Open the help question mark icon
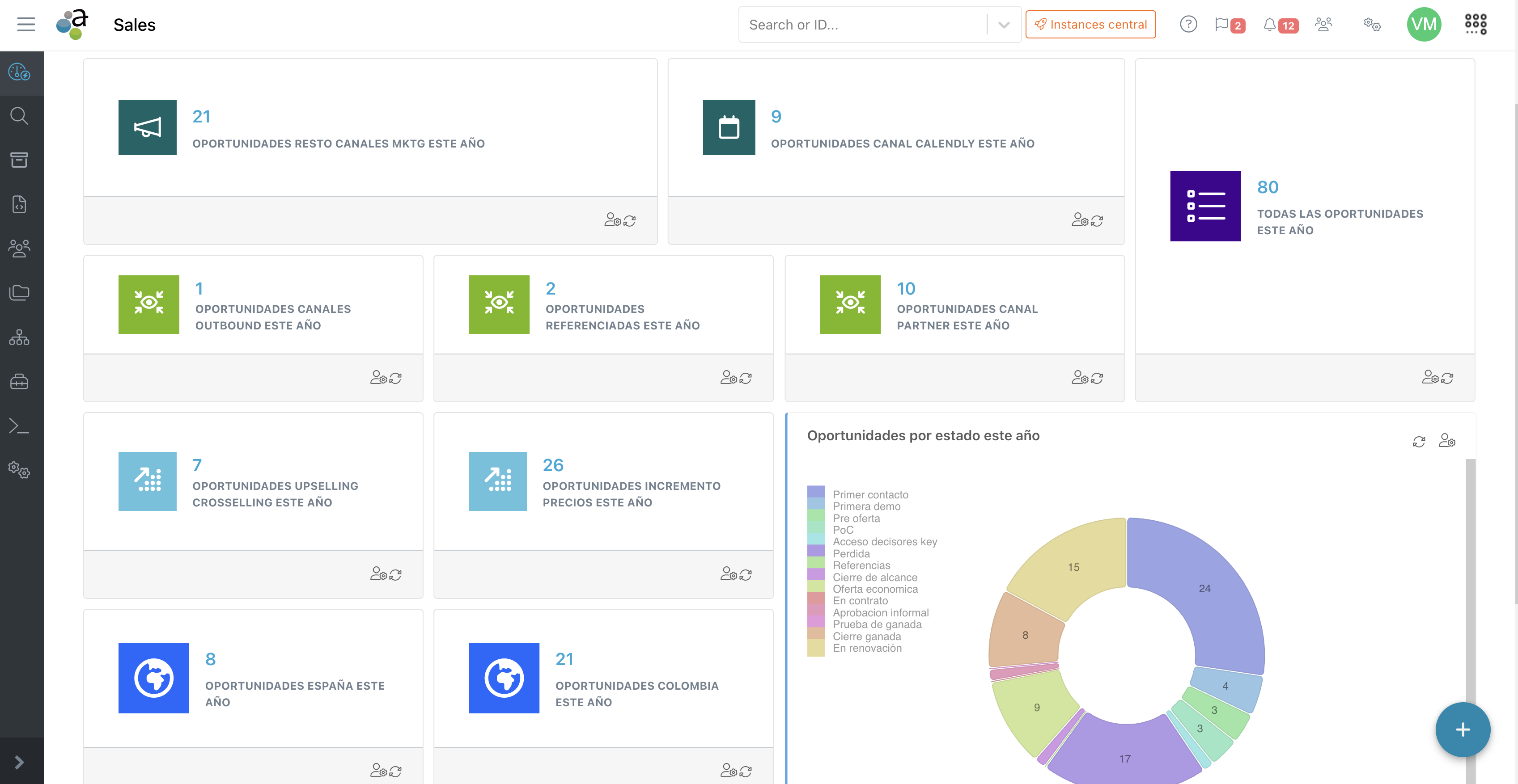This screenshot has height=784, width=1518. pos(1188,24)
